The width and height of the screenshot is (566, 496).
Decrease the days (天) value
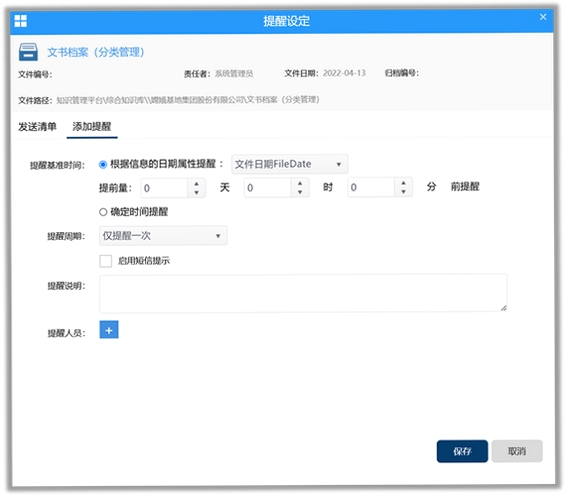(x=196, y=192)
